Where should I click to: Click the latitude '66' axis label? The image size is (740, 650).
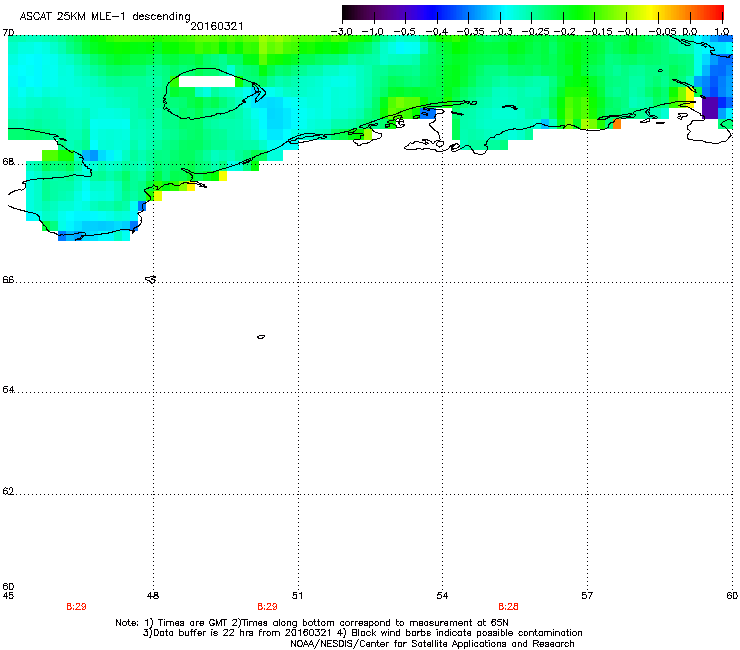point(8,280)
